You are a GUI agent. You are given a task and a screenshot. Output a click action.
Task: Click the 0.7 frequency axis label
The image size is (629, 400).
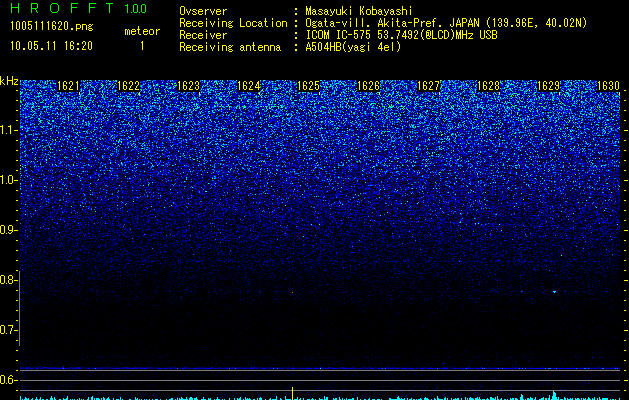[8, 330]
